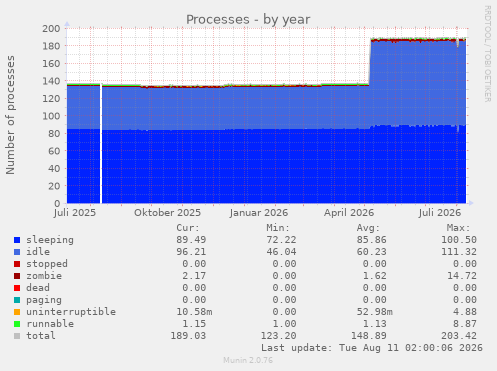Click the 'Juli 2026' x-axis label
The image size is (497, 371).
[440, 213]
